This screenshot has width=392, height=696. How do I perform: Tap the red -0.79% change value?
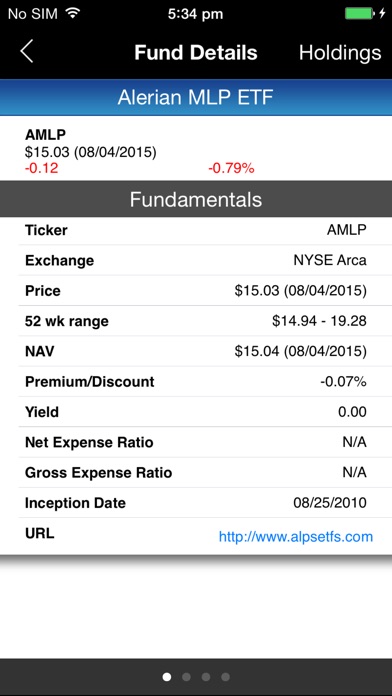coord(231,169)
